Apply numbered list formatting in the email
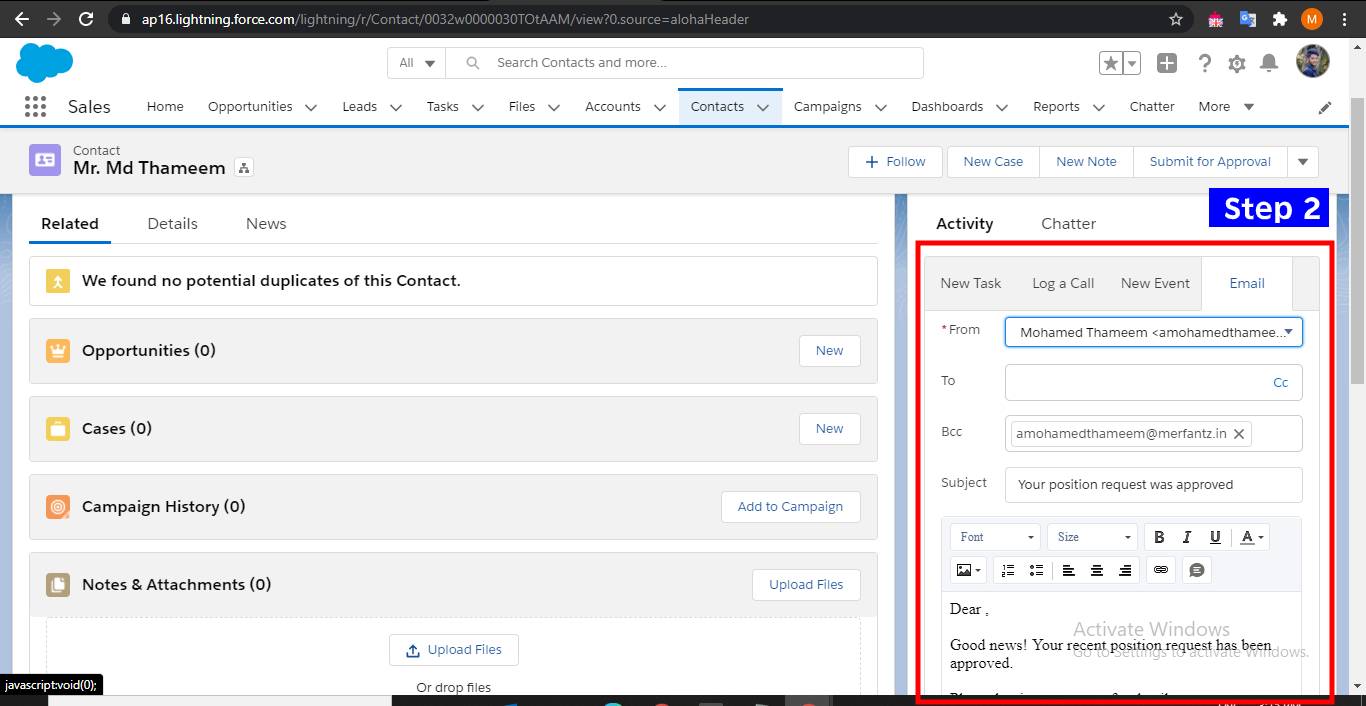This screenshot has width=1366, height=706. (x=1008, y=570)
